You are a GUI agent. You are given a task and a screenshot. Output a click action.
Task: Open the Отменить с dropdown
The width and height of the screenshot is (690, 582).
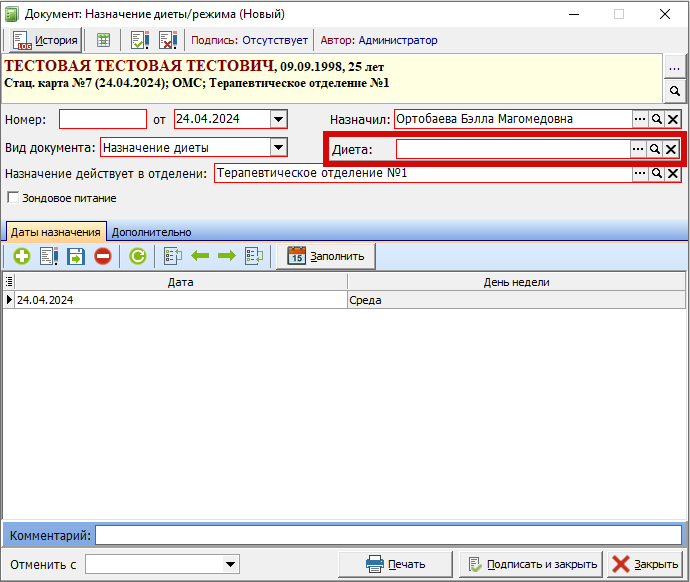pyautogui.click(x=231, y=564)
